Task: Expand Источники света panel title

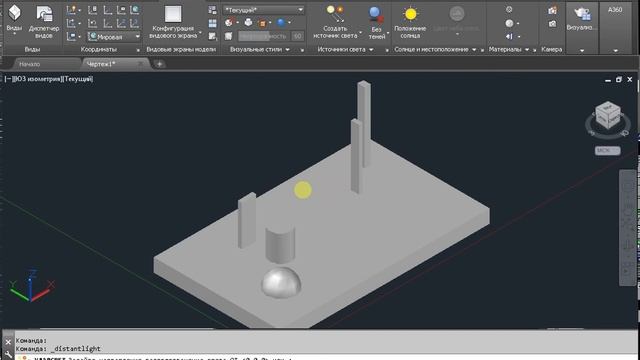Action: coord(345,49)
